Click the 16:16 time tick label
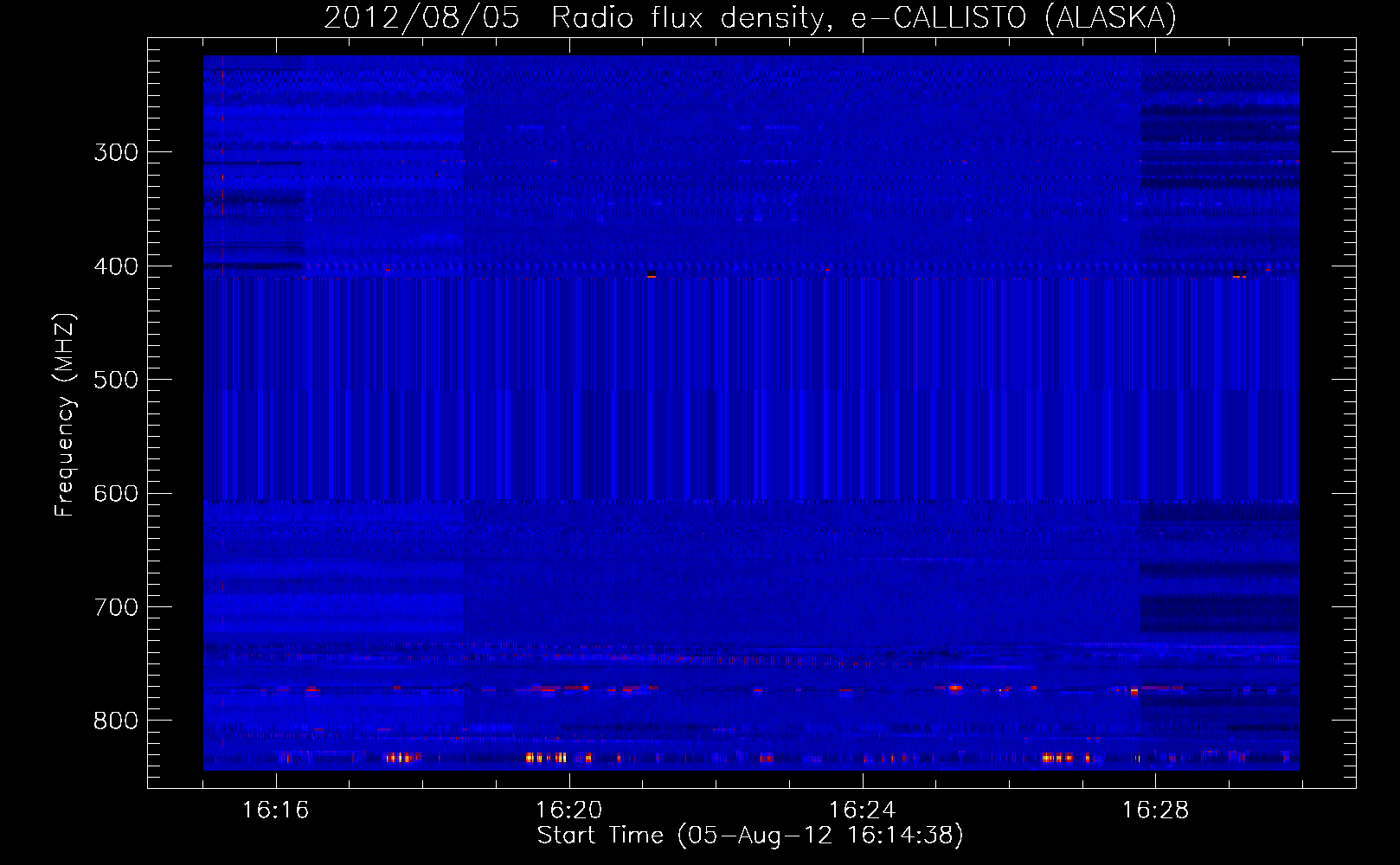 pos(275,811)
